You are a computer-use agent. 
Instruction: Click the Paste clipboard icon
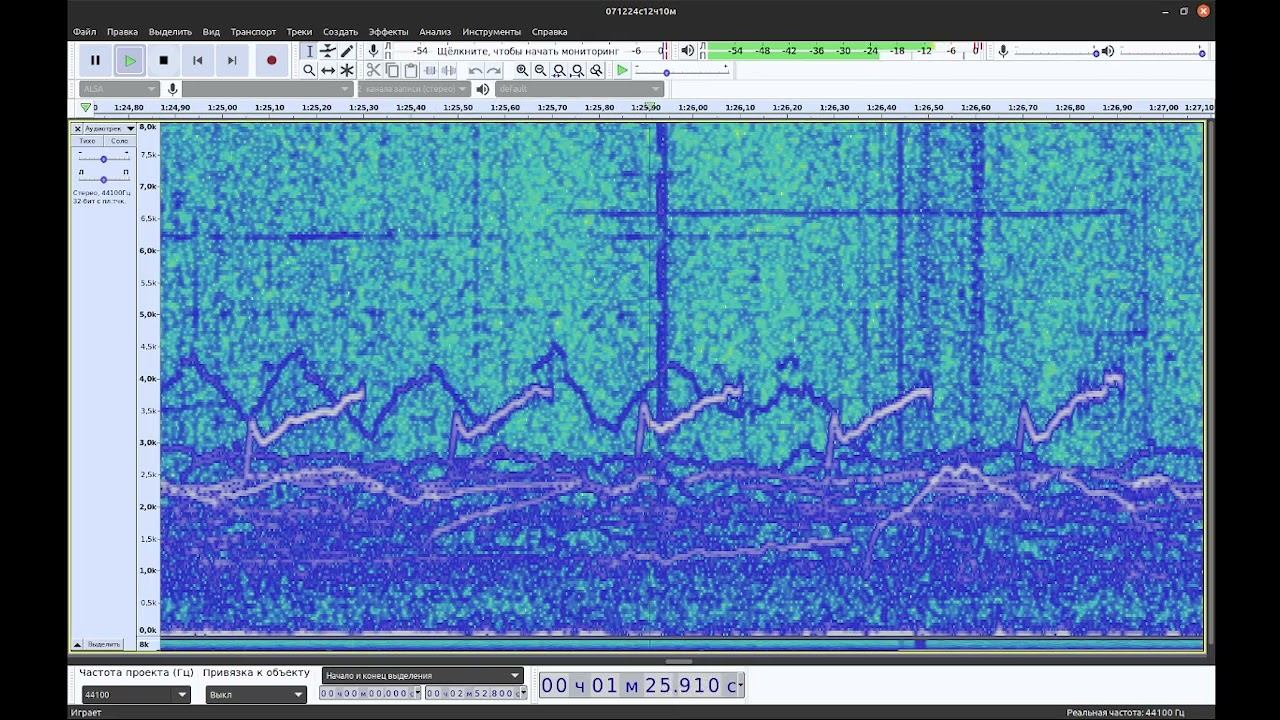point(411,70)
